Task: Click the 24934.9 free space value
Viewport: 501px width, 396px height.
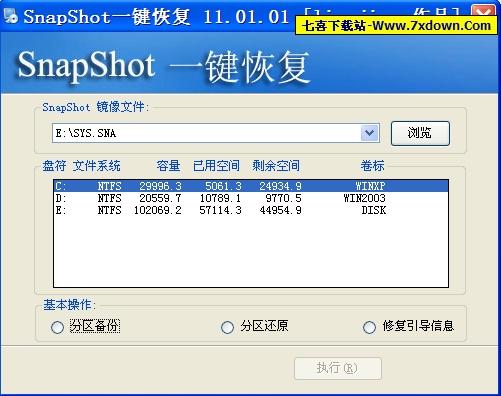Action: (x=281, y=186)
